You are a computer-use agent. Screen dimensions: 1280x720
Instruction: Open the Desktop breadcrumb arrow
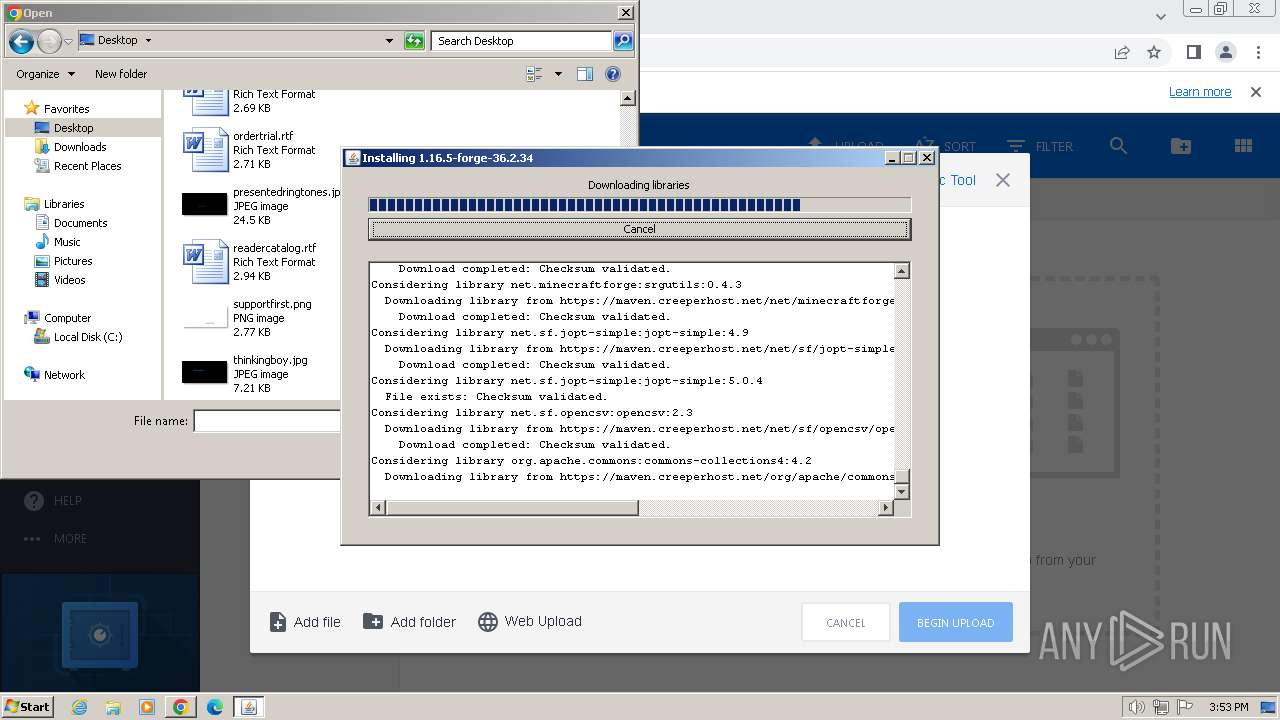coord(148,41)
